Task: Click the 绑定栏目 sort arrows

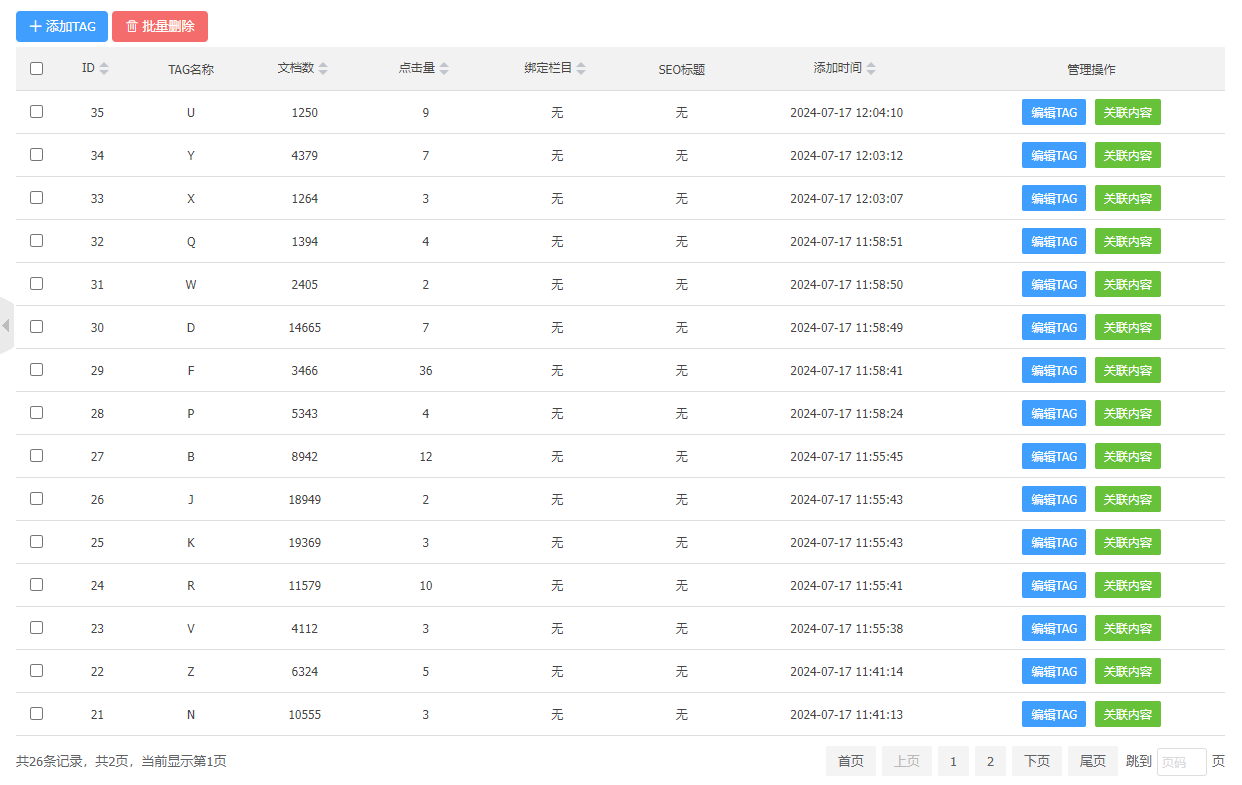Action: (581, 69)
